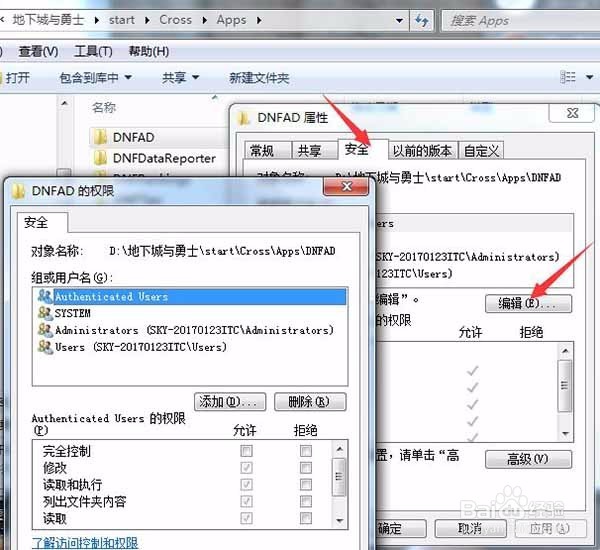Click the permissions checklist scrollbar thumb
The height and width of the screenshot is (550, 600).
click(339, 477)
